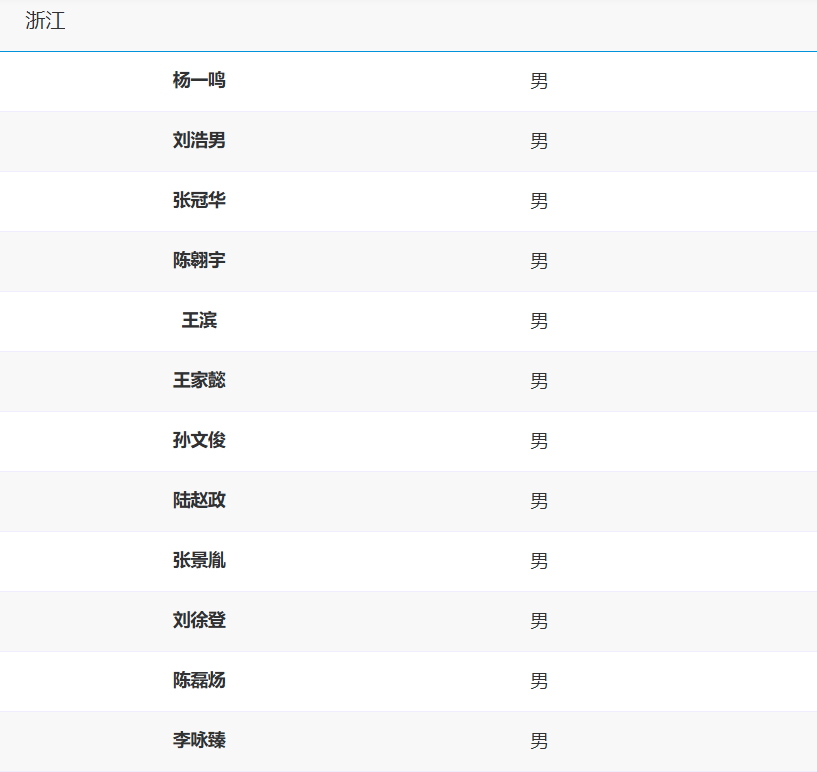The width and height of the screenshot is (817, 772).
Task: Click the name 陈翱宇 in table
Action: [199, 261]
